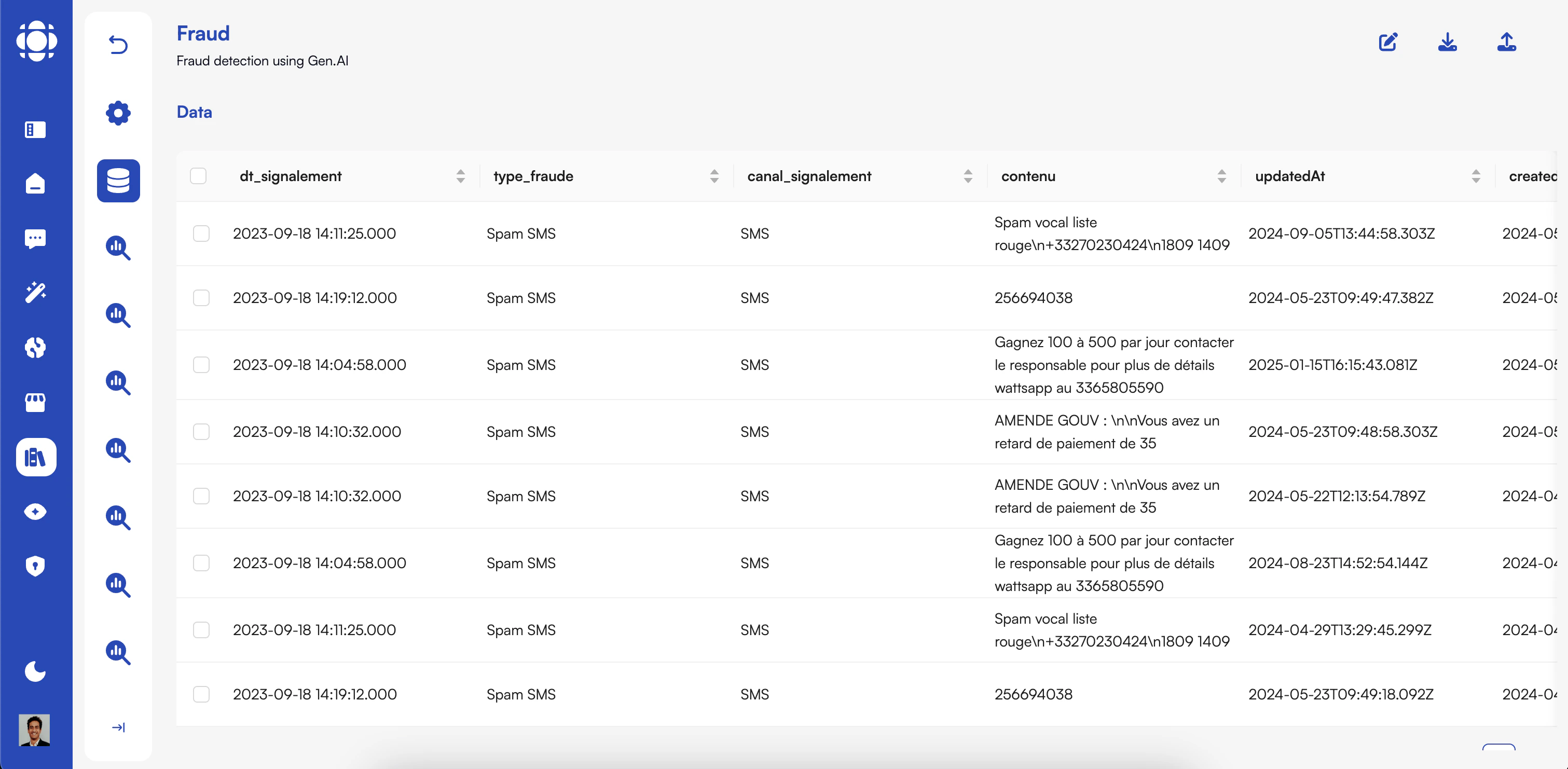Click the canal_signalement column header
Screen dimensions: 1568x769
pyautogui.click(x=809, y=176)
